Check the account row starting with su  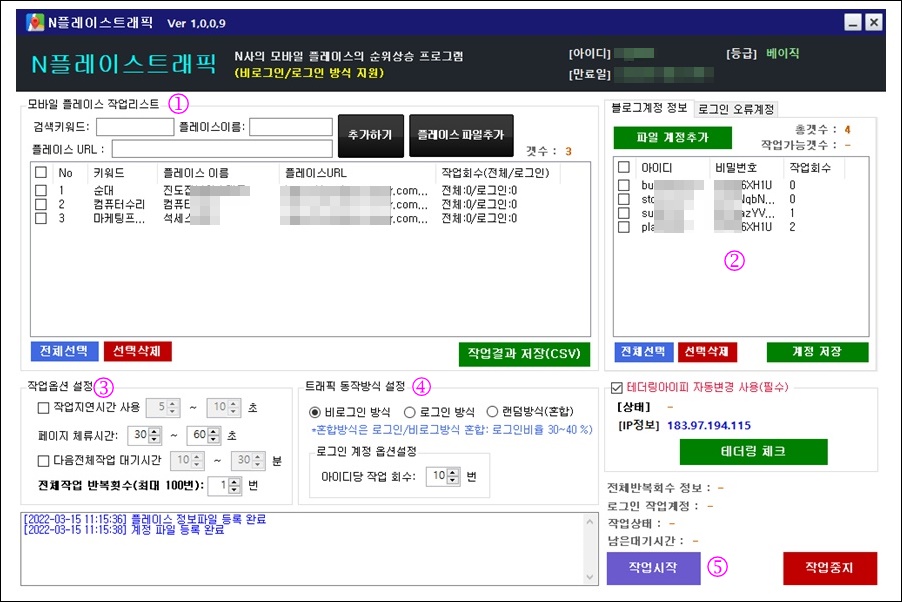(x=624, y=213)
